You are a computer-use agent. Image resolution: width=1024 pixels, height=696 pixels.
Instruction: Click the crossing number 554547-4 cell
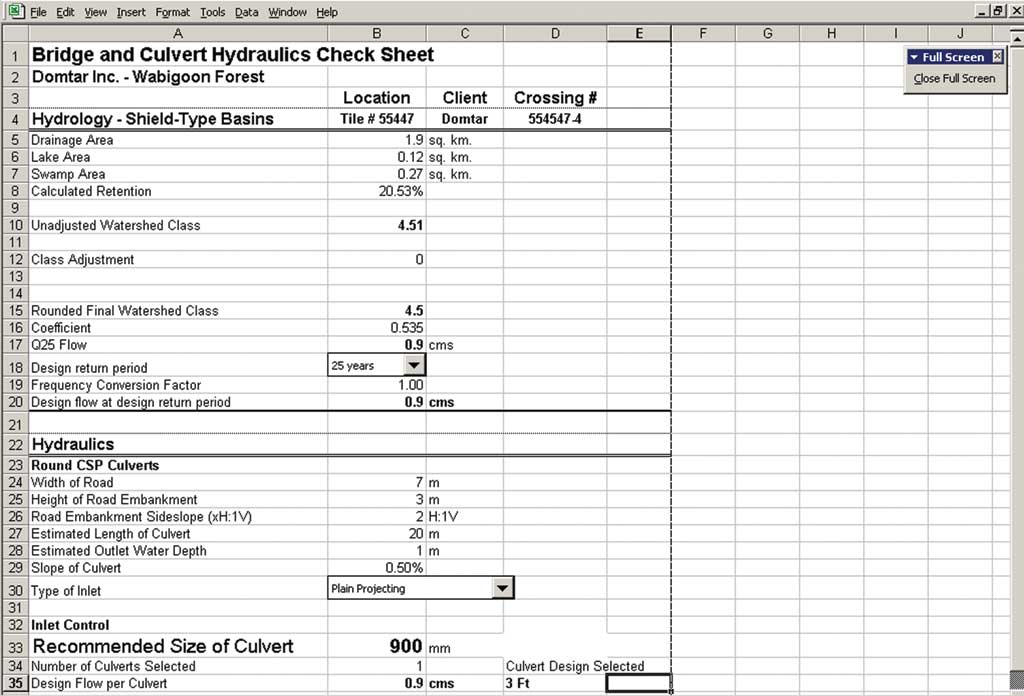click(554, 119)
